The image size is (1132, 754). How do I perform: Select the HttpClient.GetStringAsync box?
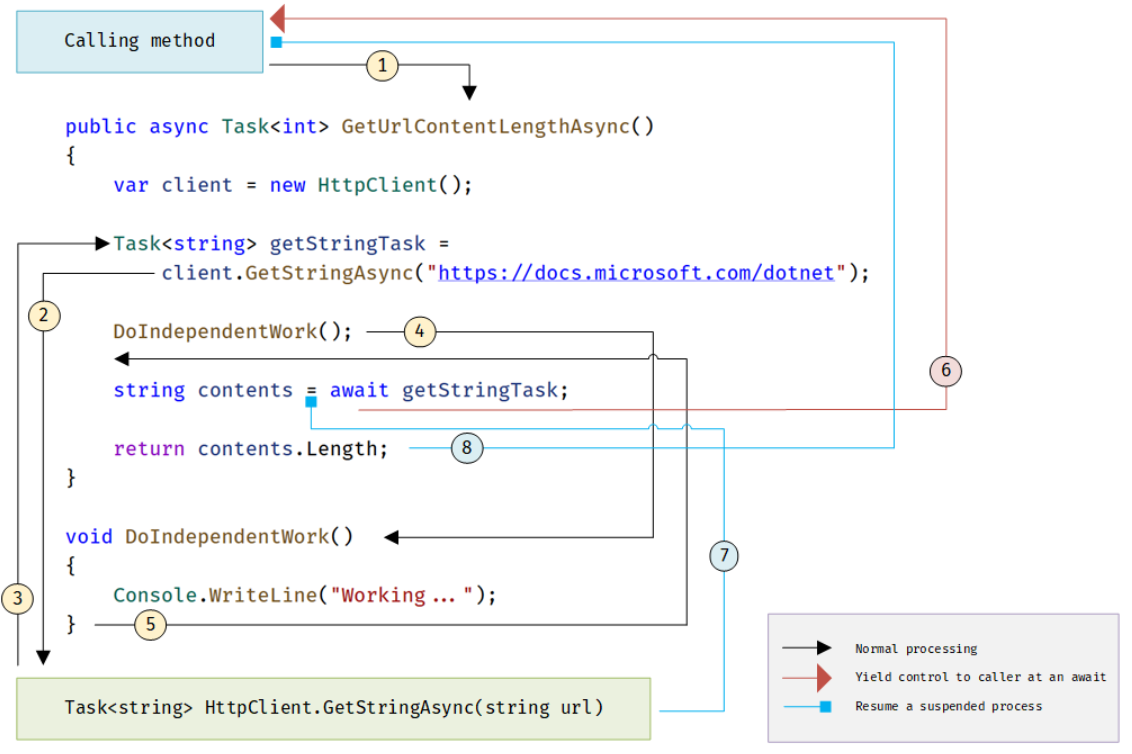(333, 707)
